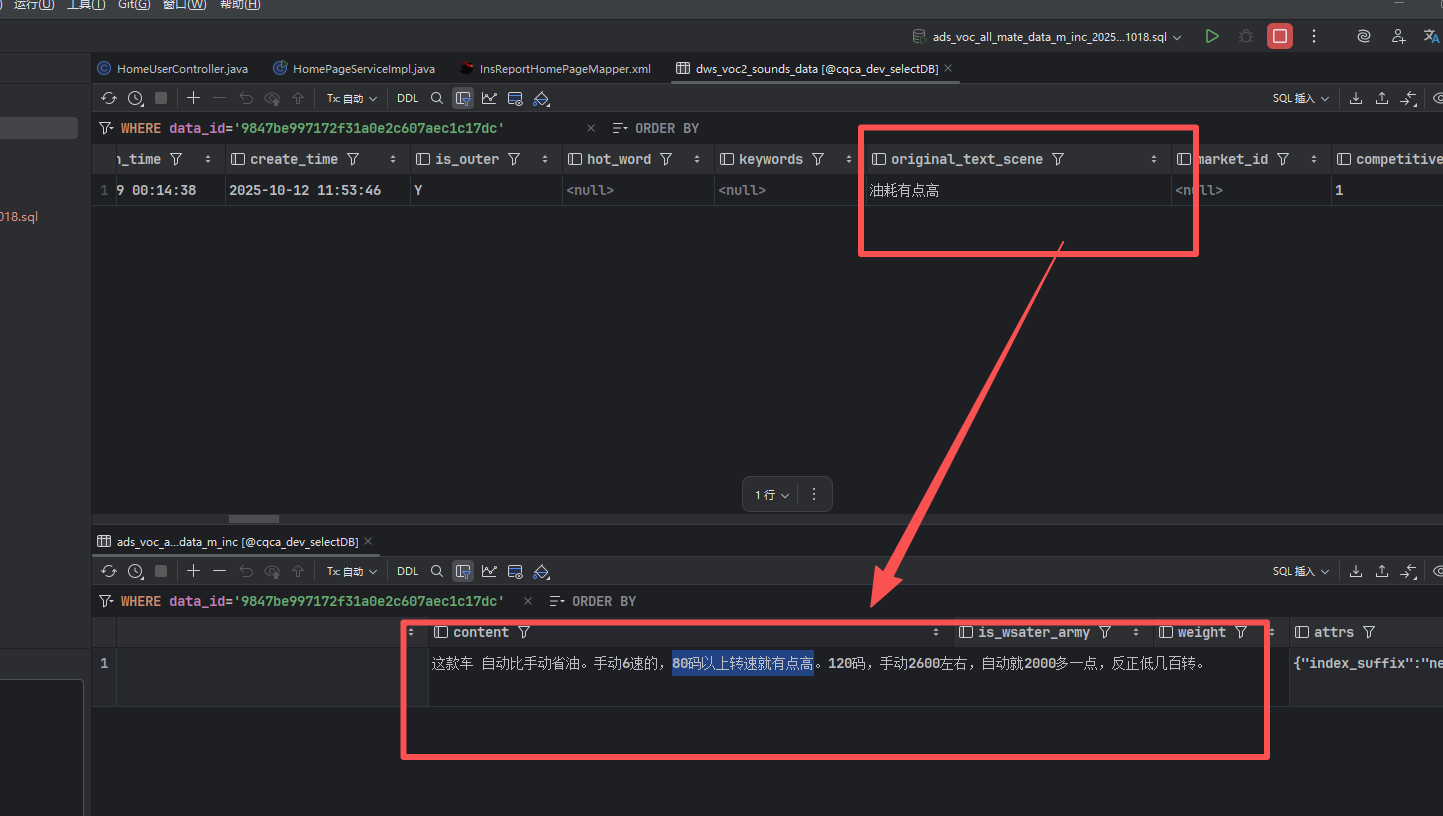Toggle the filter on the is_outer column
The image size is (1443, 816).
click(x=514, y=160)
